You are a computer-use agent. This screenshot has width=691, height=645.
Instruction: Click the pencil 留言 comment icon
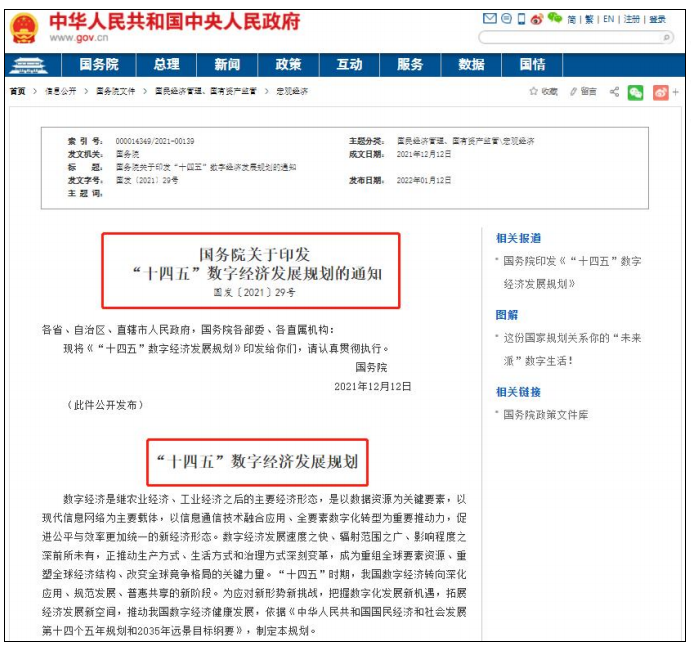click(574, 91)
